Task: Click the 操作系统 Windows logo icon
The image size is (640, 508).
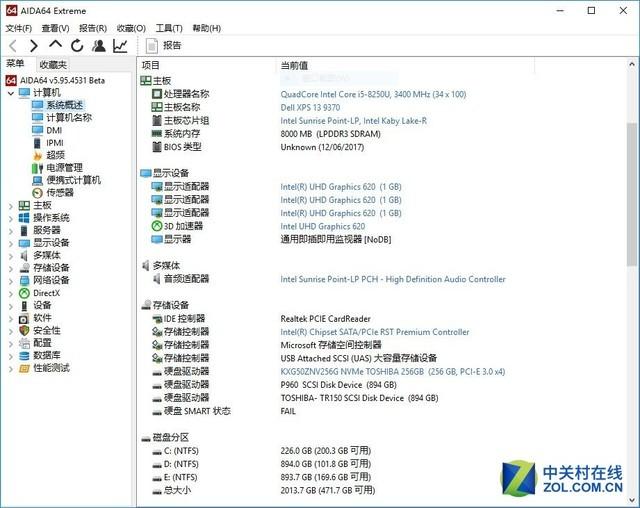Action: tap(24, 218)
